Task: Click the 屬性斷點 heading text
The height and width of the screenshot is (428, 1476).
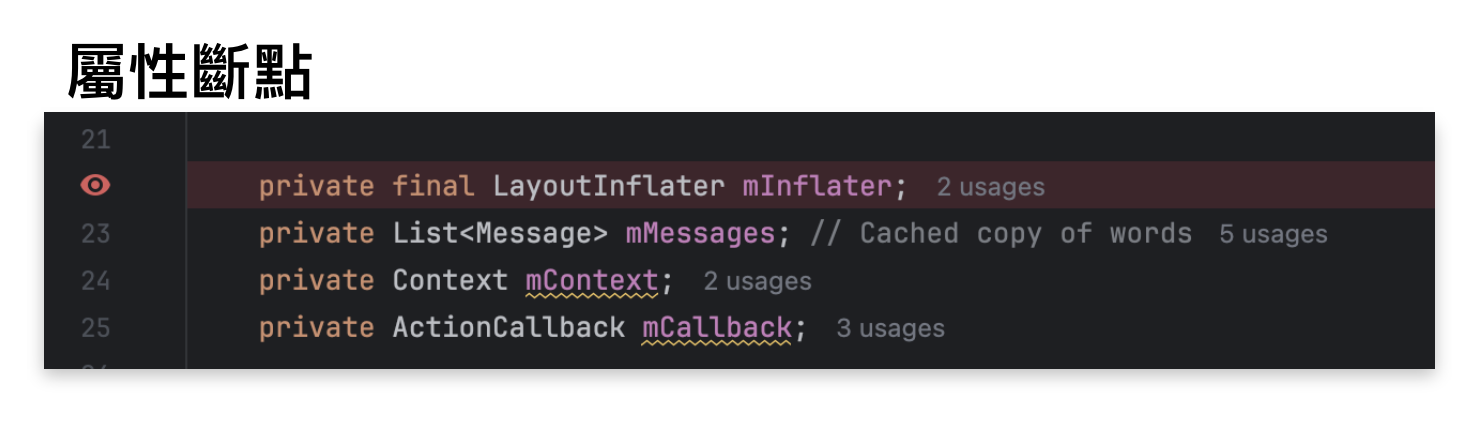Action: [x=190, y=72]
